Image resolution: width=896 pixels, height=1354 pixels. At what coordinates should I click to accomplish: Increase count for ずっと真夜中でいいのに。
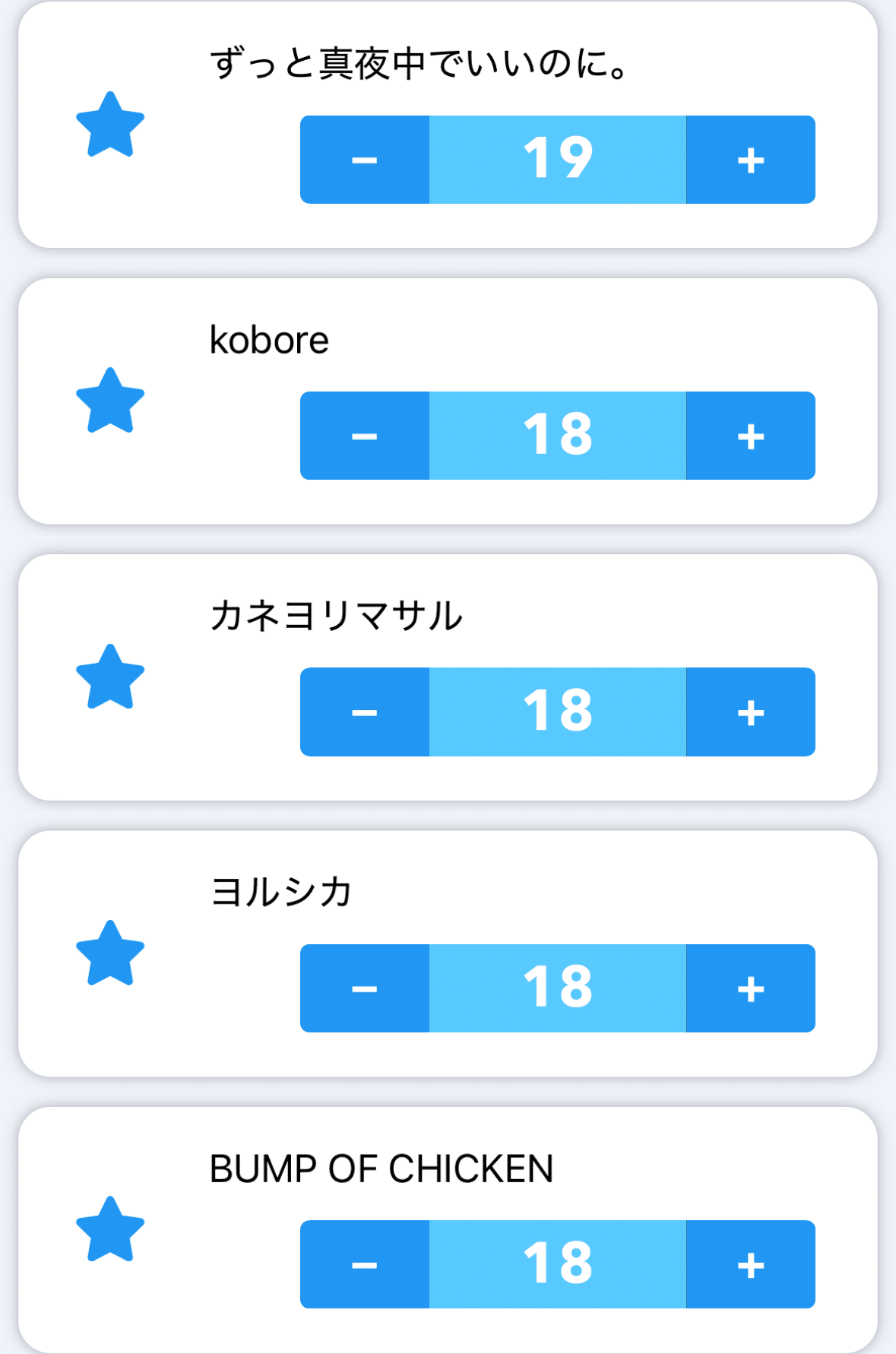(x=751, y=160)
